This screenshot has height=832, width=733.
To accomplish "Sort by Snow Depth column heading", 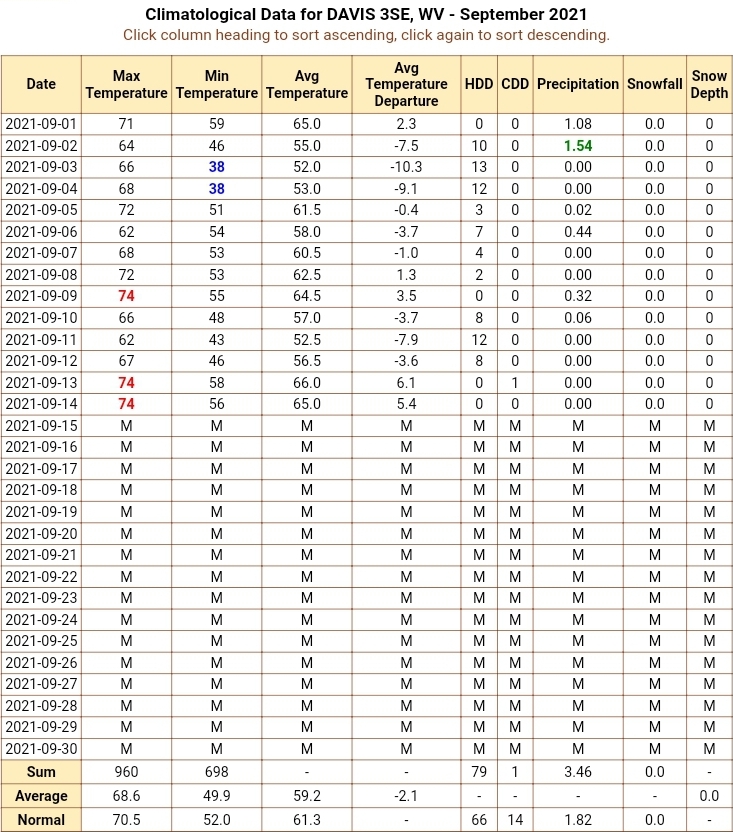I will (709, 84).
